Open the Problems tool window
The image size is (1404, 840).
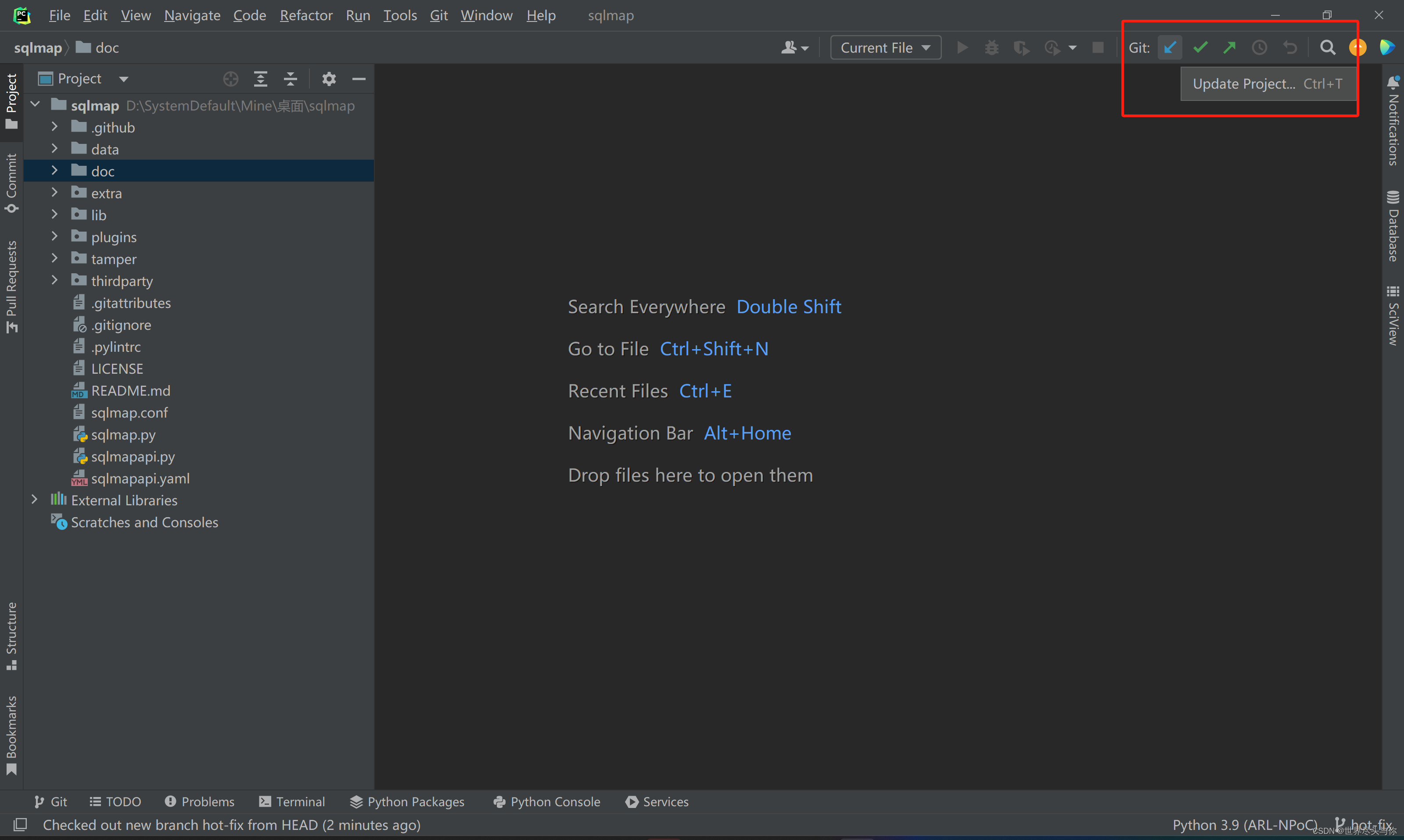click(199, 801)
